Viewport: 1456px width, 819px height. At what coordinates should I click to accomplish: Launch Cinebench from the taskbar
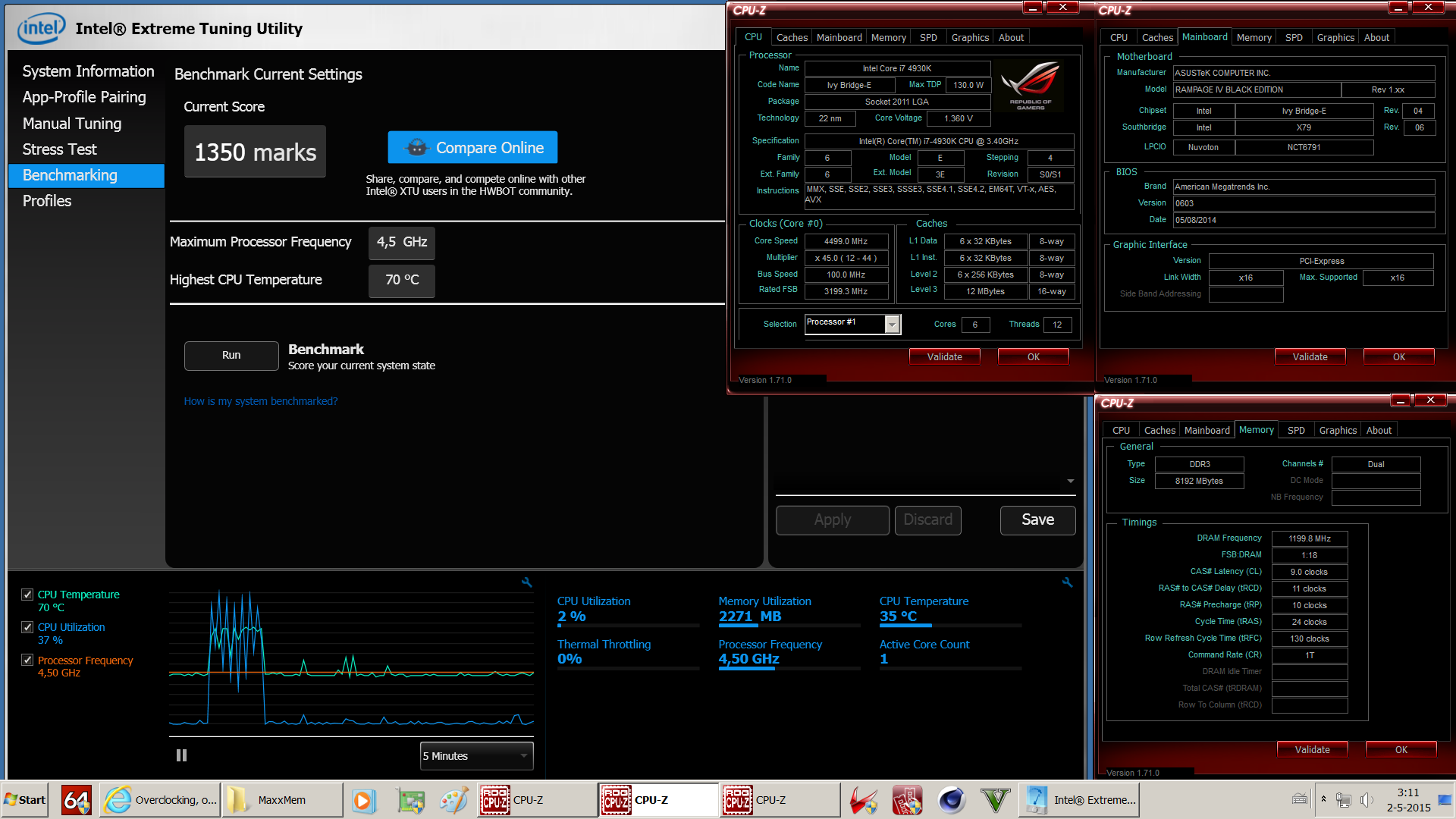[x=952, y=800]
